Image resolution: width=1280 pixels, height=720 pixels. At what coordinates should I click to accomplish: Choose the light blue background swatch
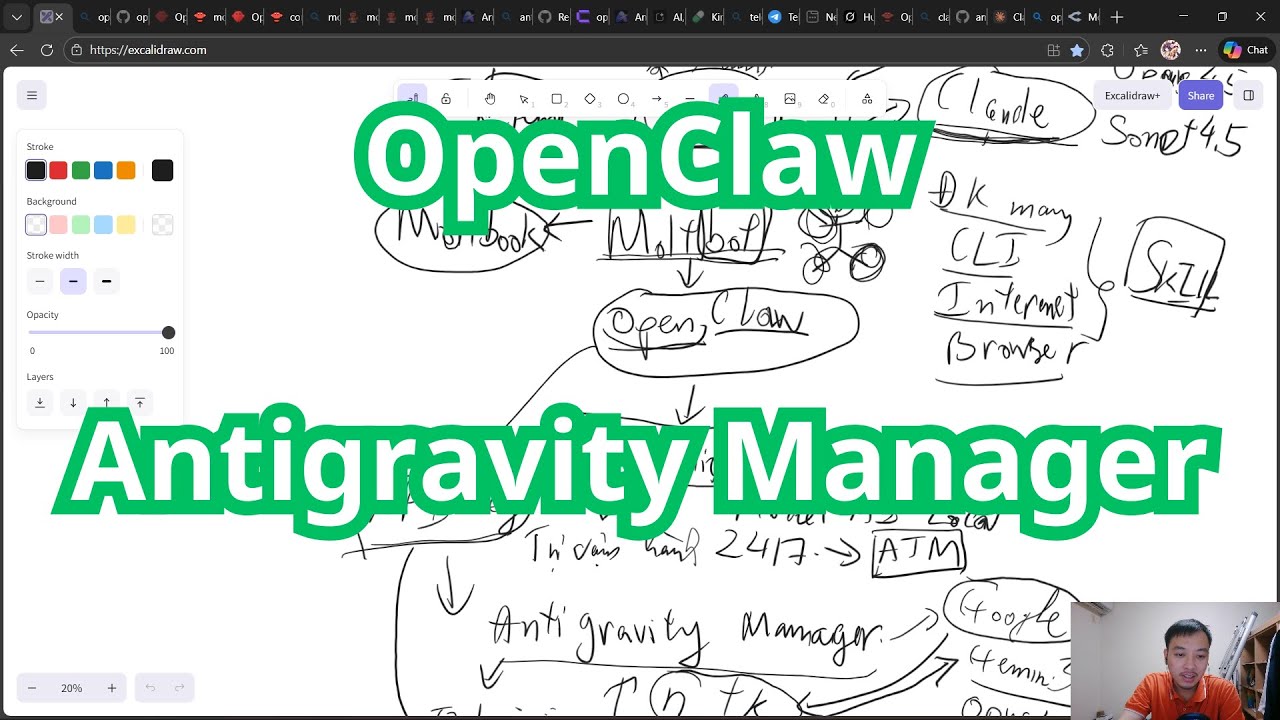pyautogui.click(x=103, y=225)
